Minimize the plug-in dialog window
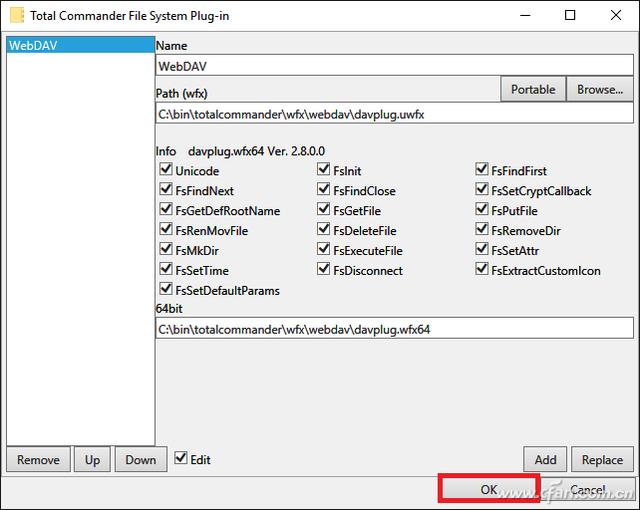The width and height of the screenshot is (640, 510). [525, 16]
